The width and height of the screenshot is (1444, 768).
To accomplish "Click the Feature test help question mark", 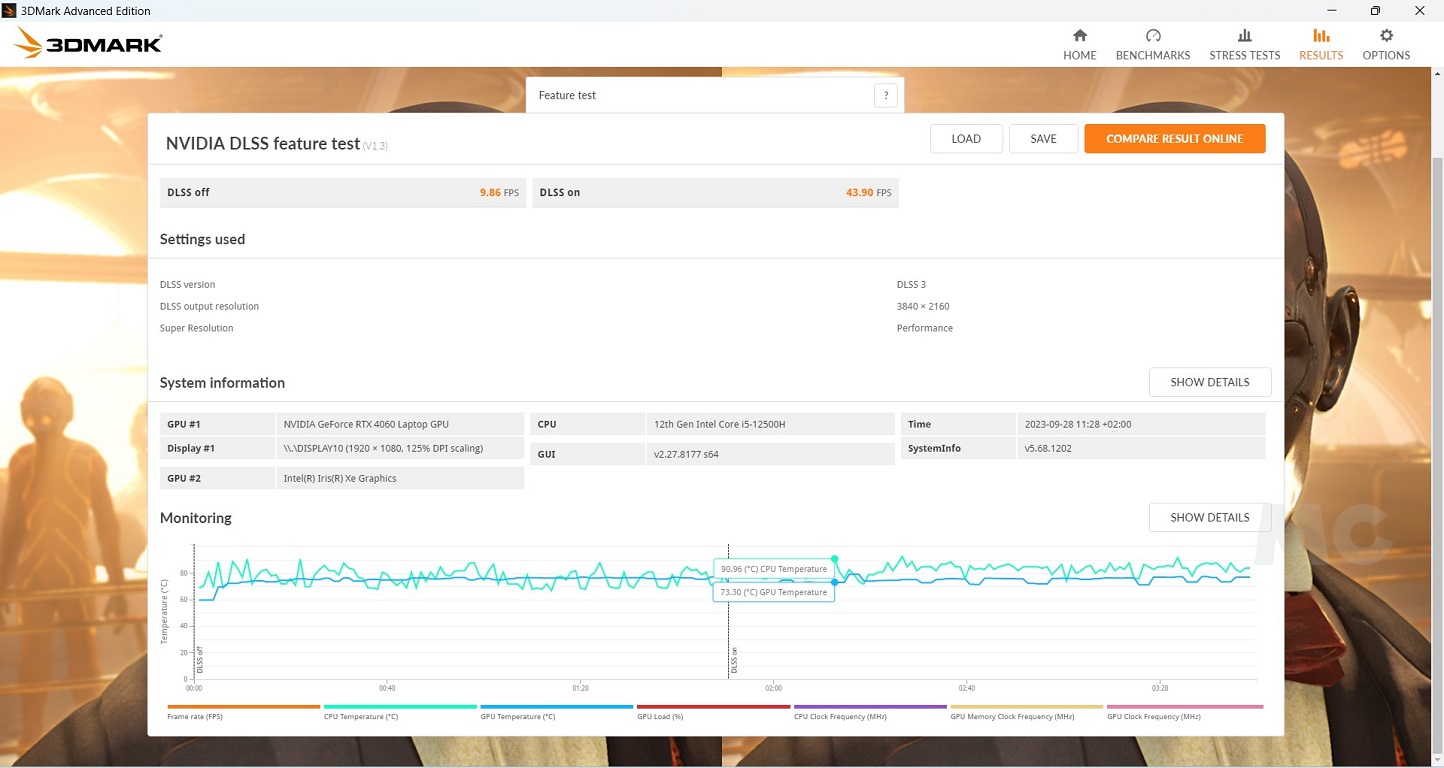I will (885, 96).
